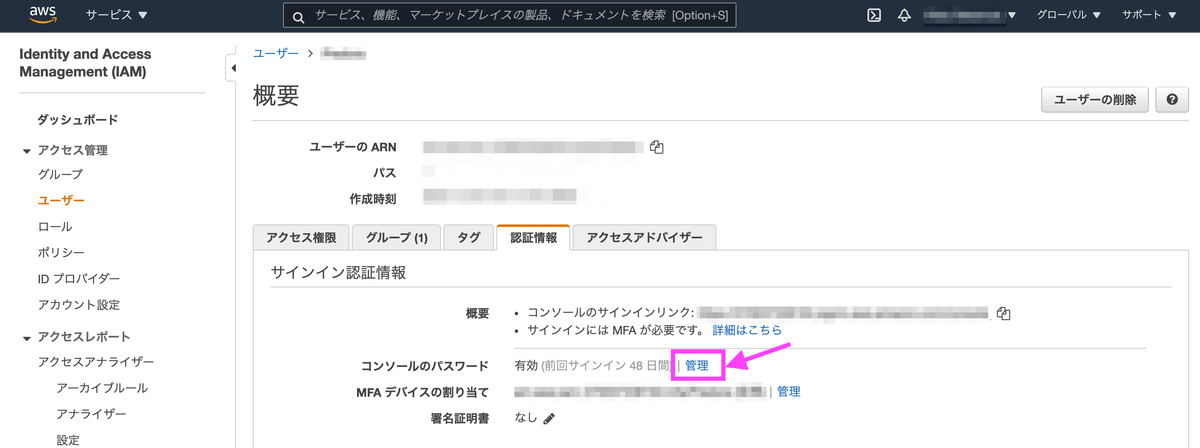This screenshot has width=1200, height=448.
Task: Click the search magnifier icon
Action: pos(298,17)
